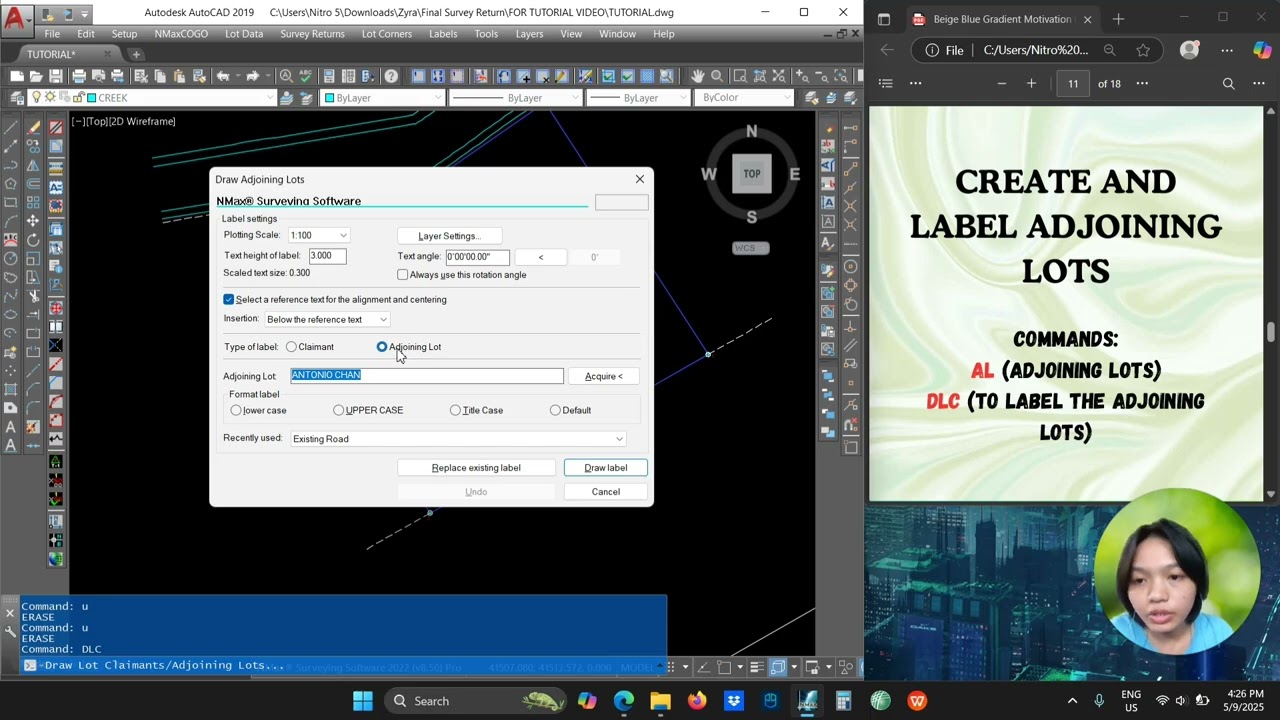This screenshot has height=720, width=1280.
Task: Zoom in with the PDF viewer plus button
Action: 1031,83
